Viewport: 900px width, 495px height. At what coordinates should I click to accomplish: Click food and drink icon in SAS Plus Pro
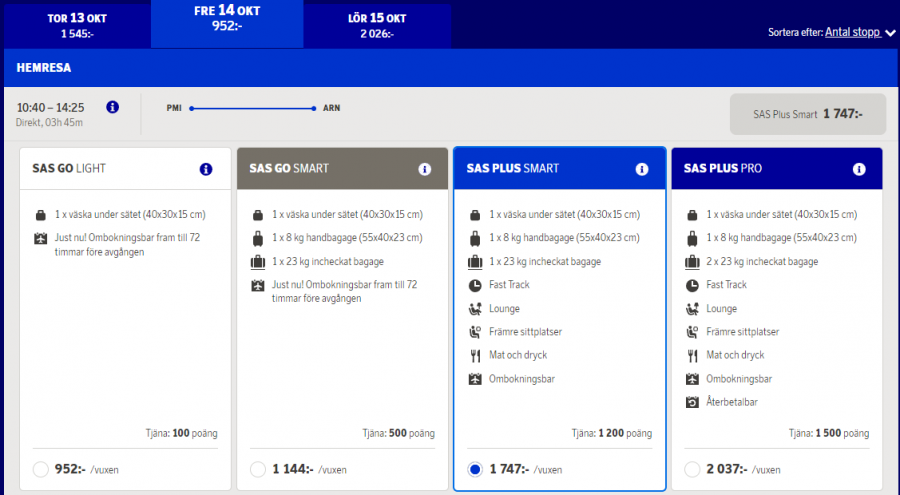(692, 356)
